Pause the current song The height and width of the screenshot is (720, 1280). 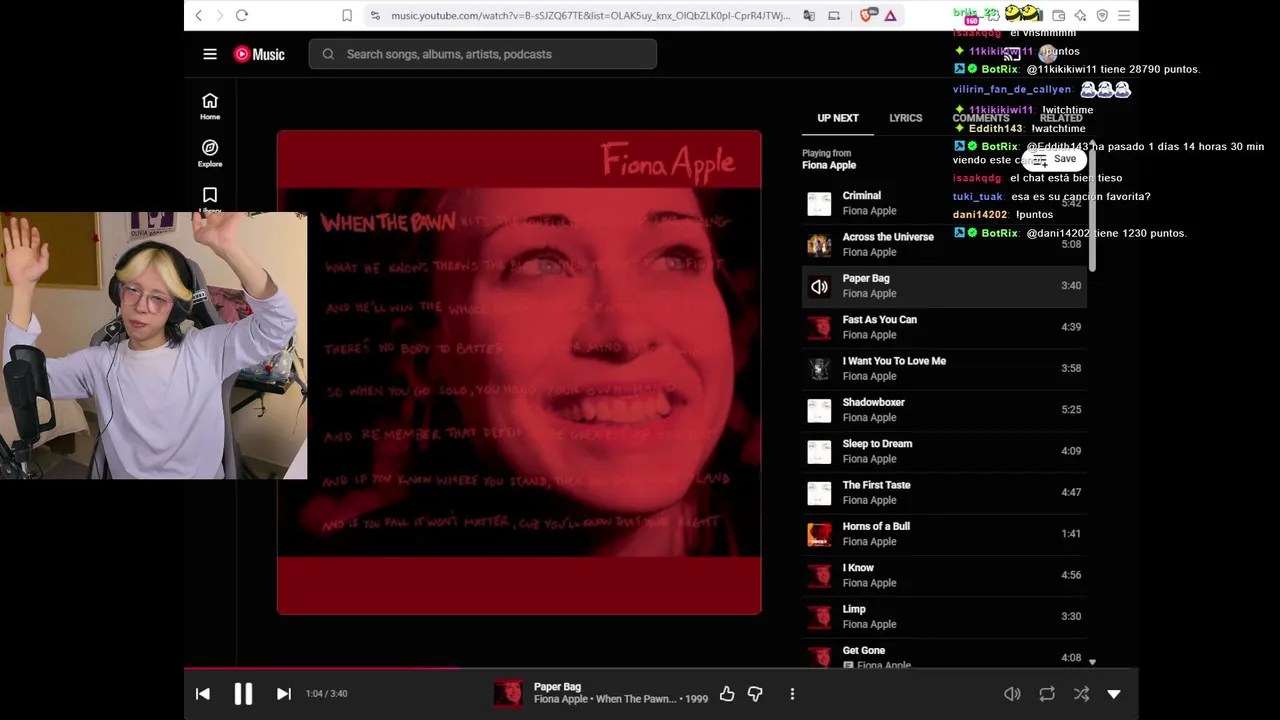click(243, 693)
